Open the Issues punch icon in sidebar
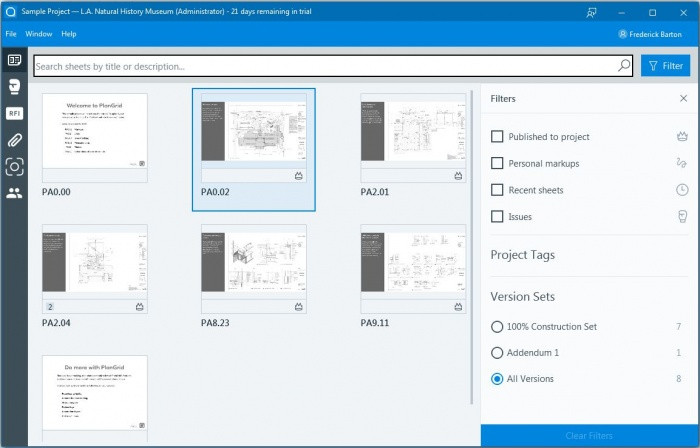Viewport: 700px width, 448px height. [x=14, y=87]
